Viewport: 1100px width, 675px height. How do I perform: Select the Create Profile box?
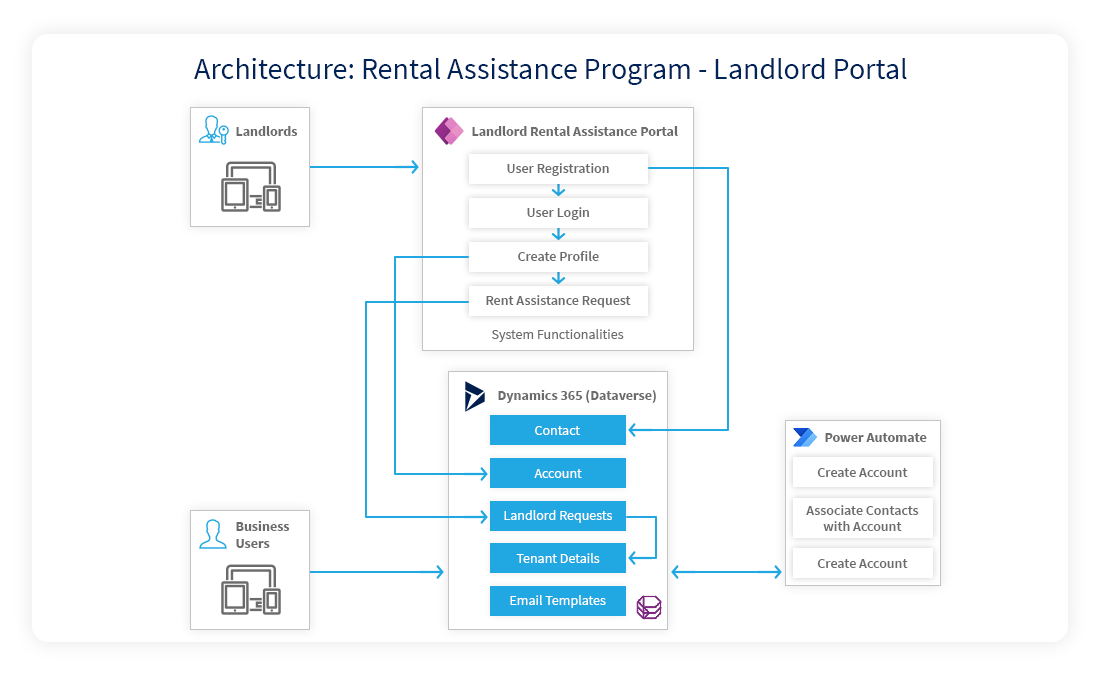(x=558, y=257)
